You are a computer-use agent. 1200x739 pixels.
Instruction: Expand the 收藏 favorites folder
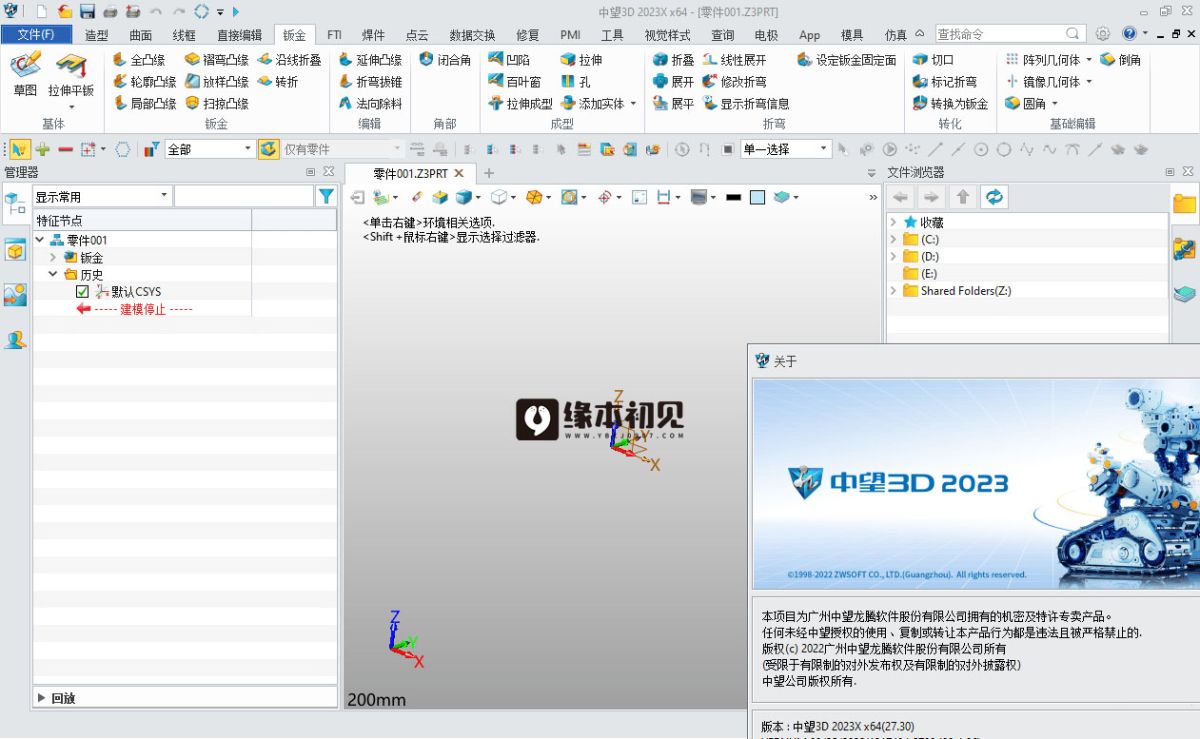point(893,223)
